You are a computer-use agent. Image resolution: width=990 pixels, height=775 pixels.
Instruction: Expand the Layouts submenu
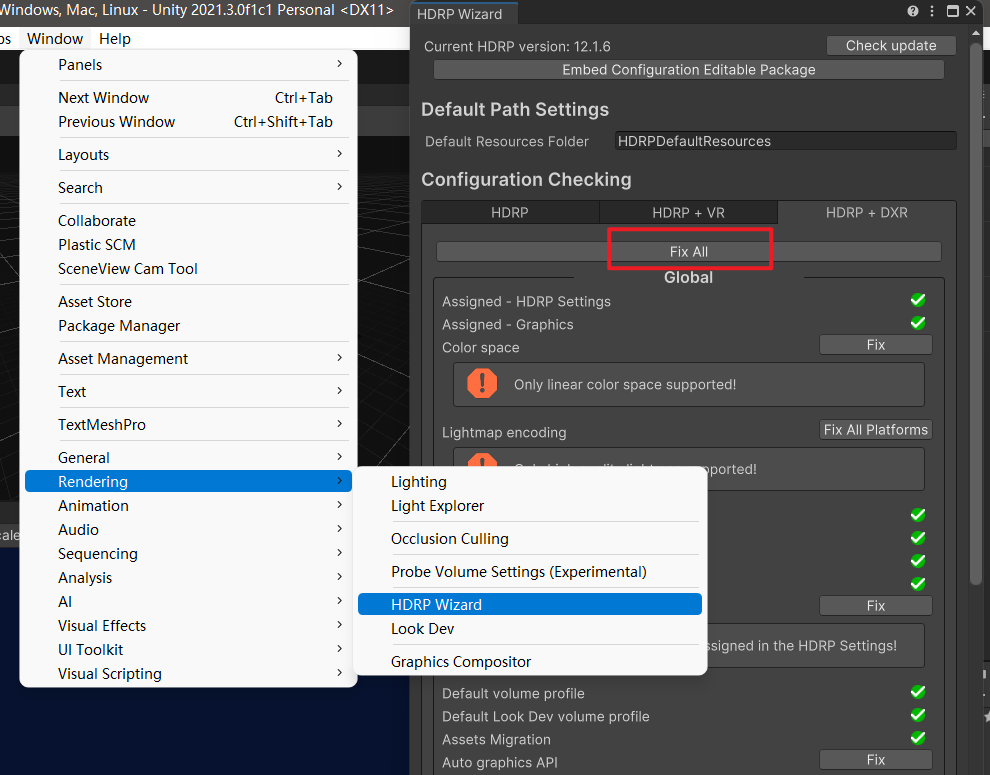coord(188,155)
